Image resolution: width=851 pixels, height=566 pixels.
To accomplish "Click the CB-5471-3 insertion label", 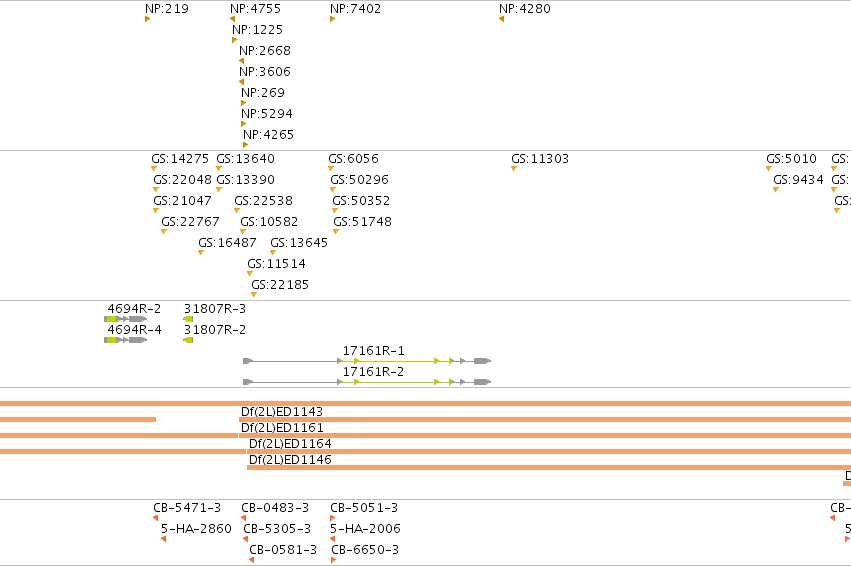I will [187, 508].
